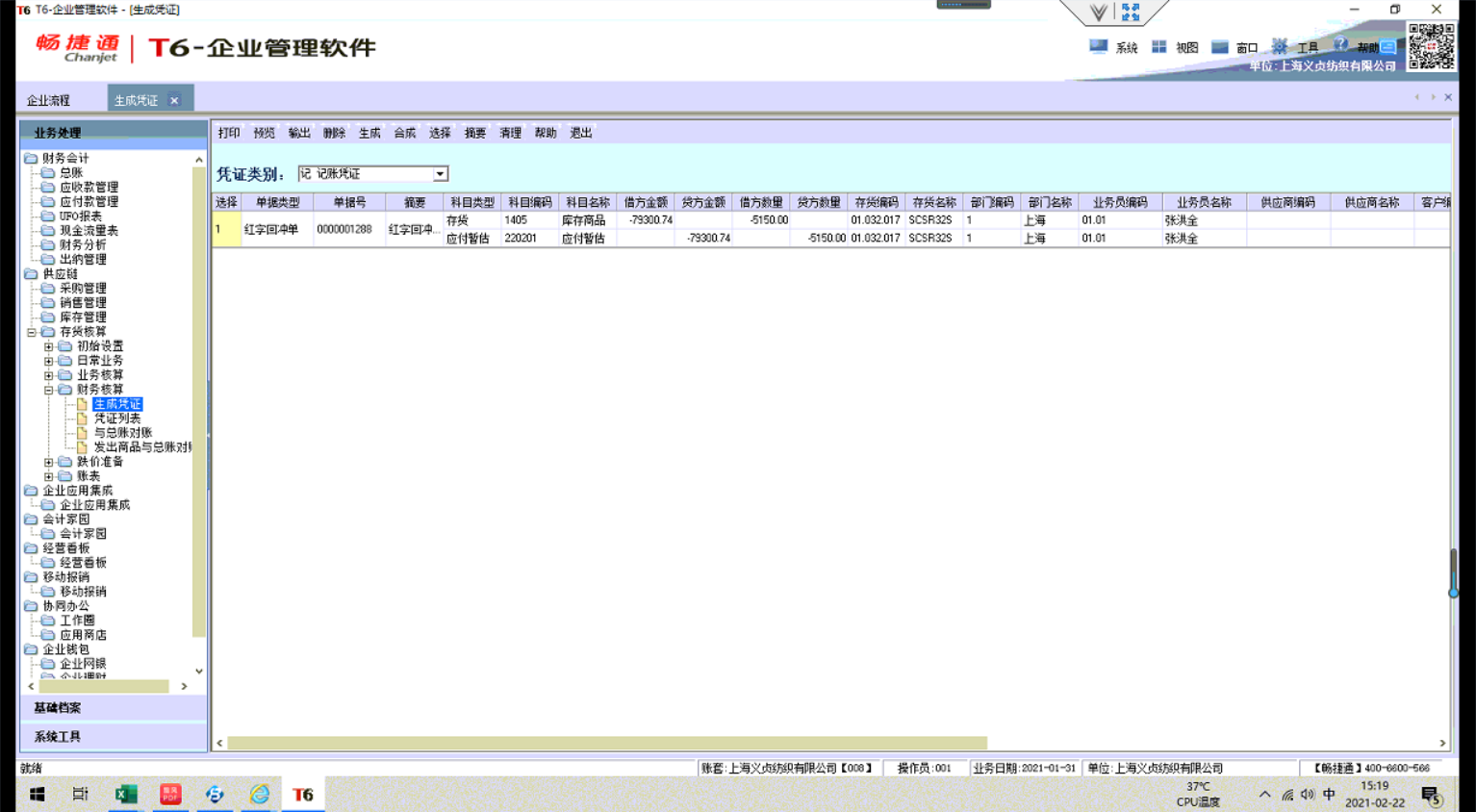Viewport: 1476px width, 812px height.
Task: Select 应收款管理 in the navigation tree
Action: point(89,188)
